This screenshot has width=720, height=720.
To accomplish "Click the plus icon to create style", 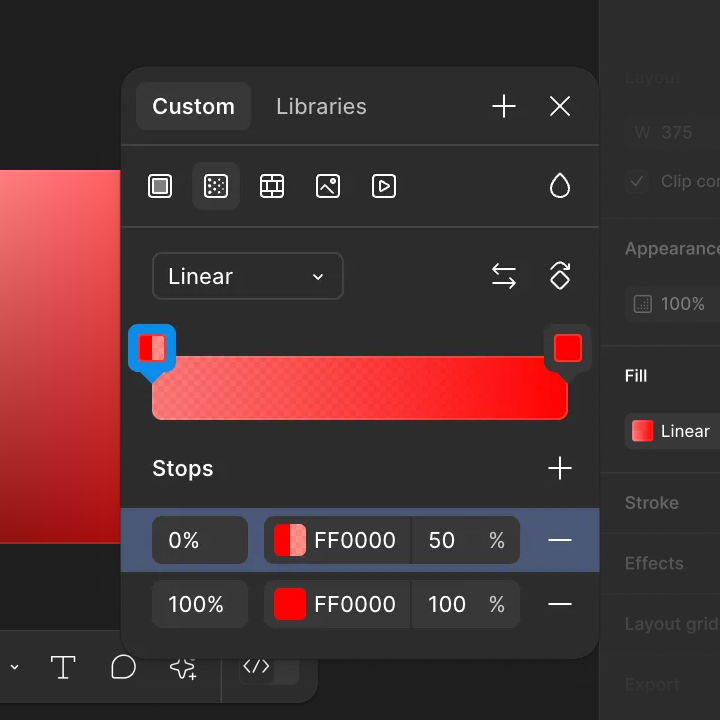I will [504, 106].
